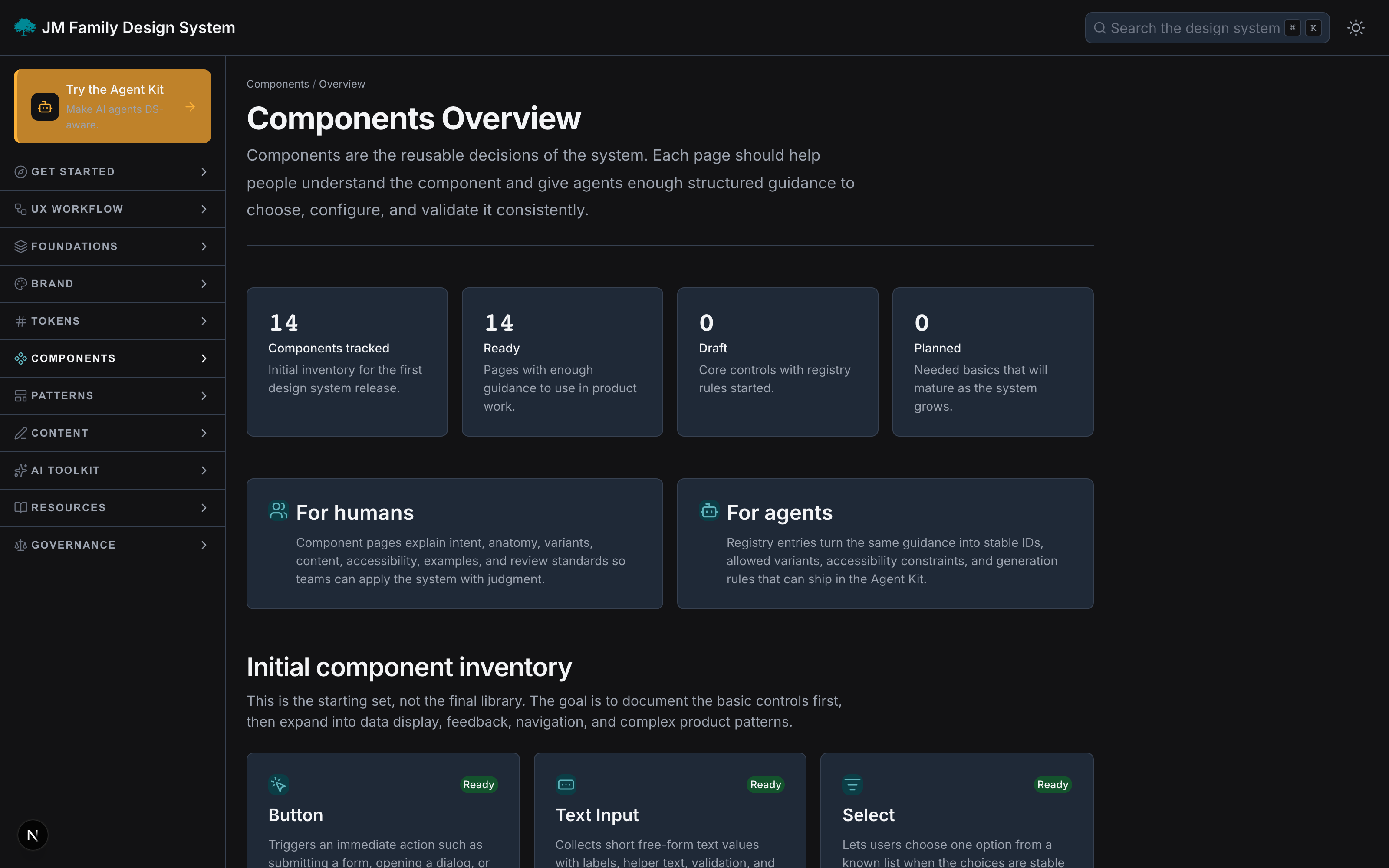Open the GOVERNANCE menu item
This screenshot has width=1389, height=868.
click(112, 545)
